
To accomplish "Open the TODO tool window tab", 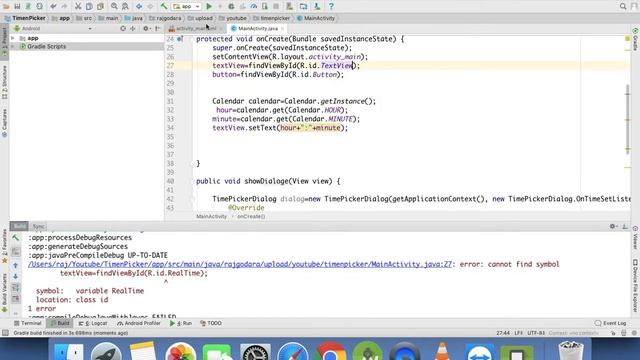I will 211,323.
